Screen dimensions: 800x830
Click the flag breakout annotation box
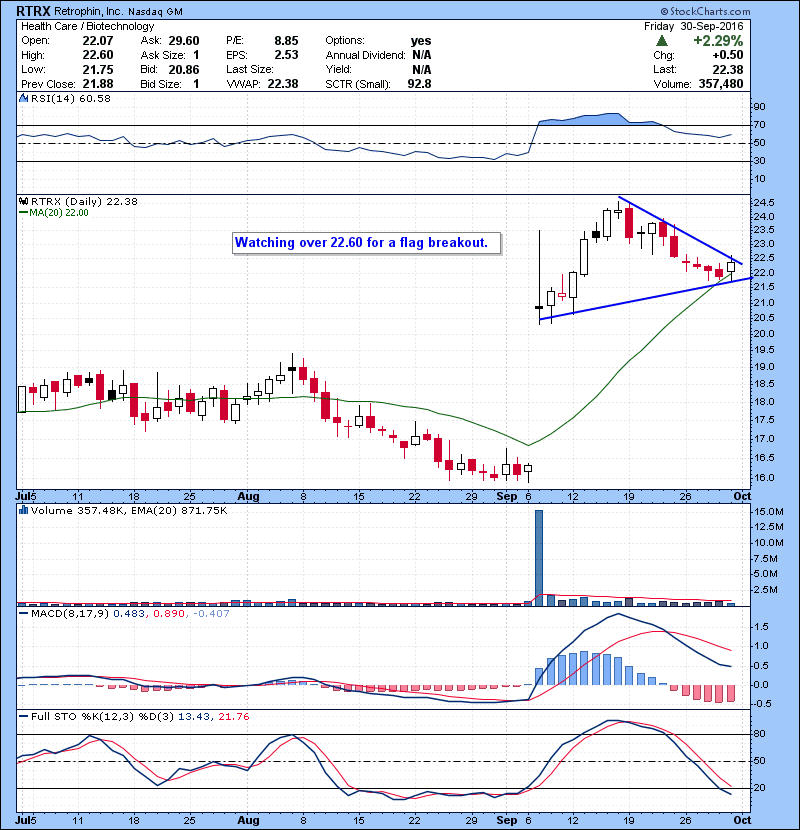(x=366, y=243)
